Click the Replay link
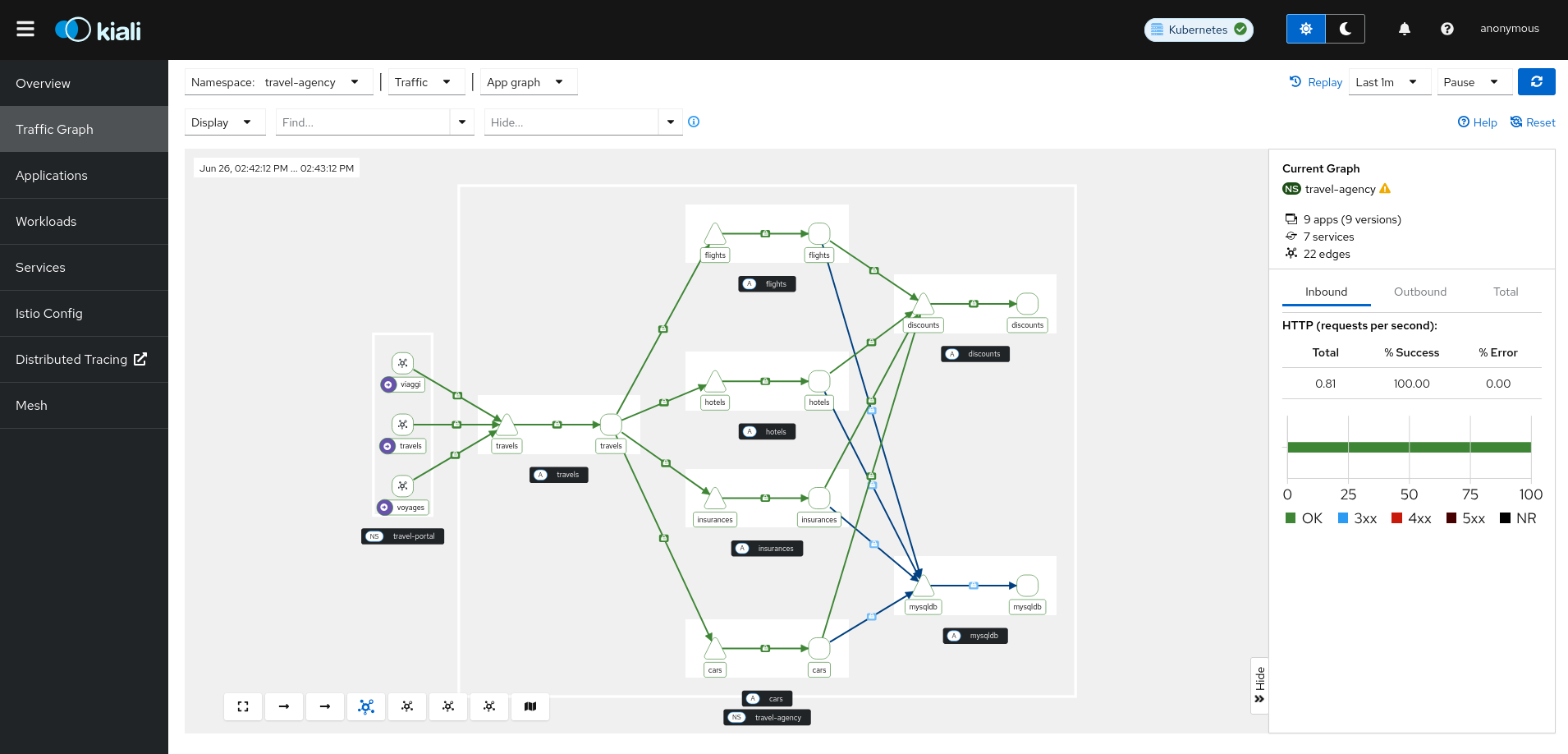 1315,81
